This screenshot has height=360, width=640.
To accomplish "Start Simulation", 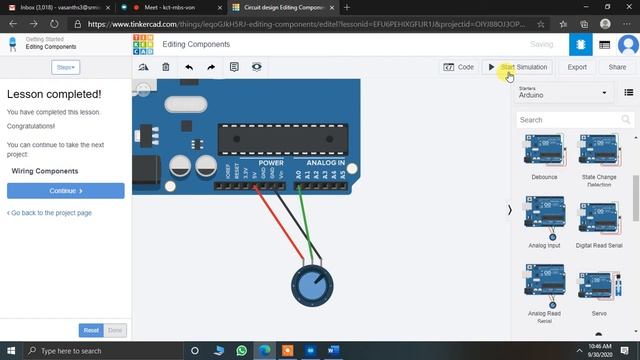I will point(518,67).
